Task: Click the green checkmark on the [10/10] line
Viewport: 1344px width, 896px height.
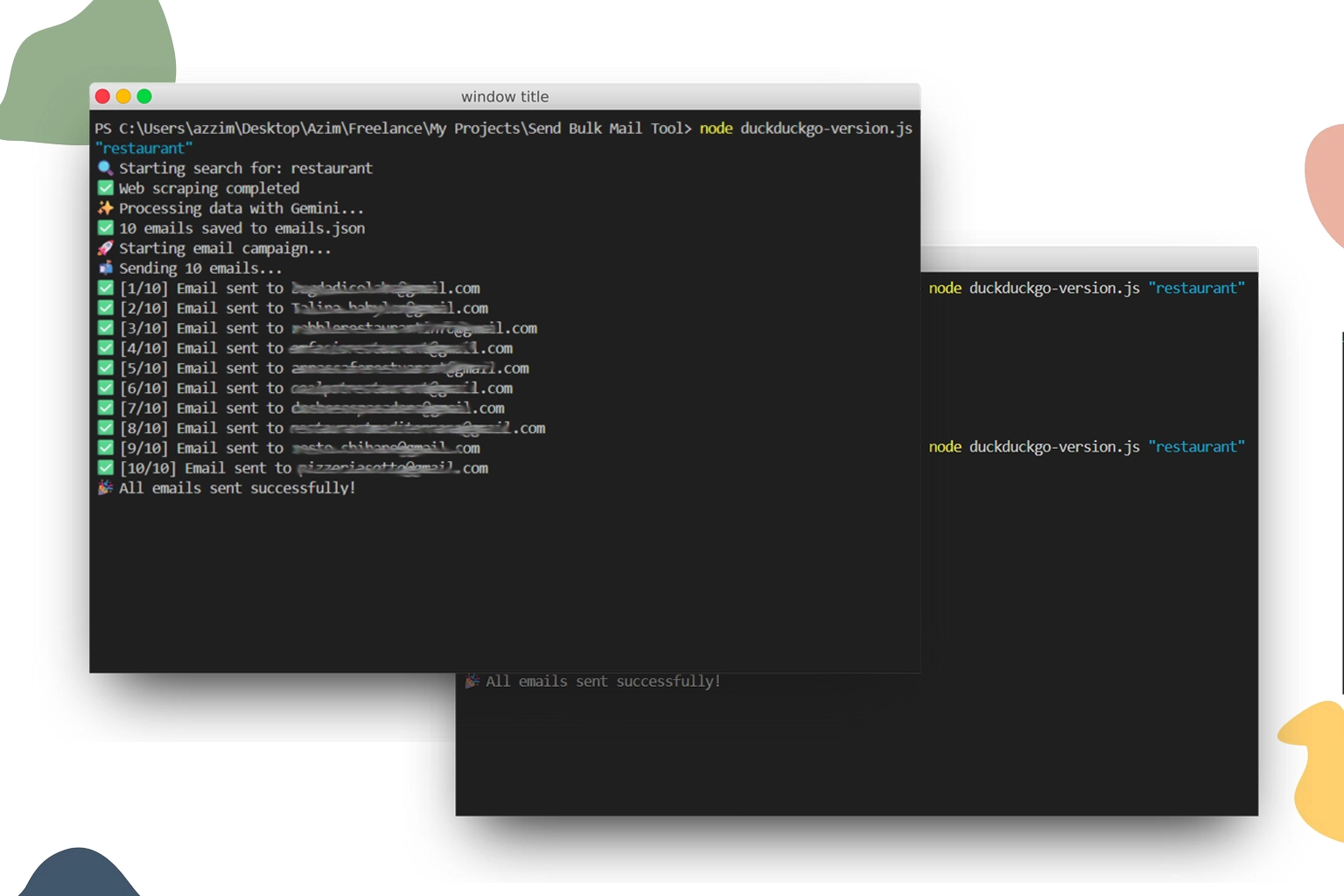Action: (x=105, y=468)
